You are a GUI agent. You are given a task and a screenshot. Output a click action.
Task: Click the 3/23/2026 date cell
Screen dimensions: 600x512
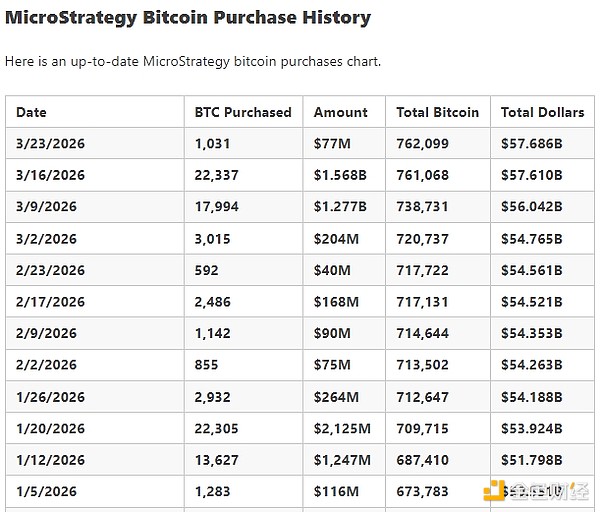[x=50, y=144]
